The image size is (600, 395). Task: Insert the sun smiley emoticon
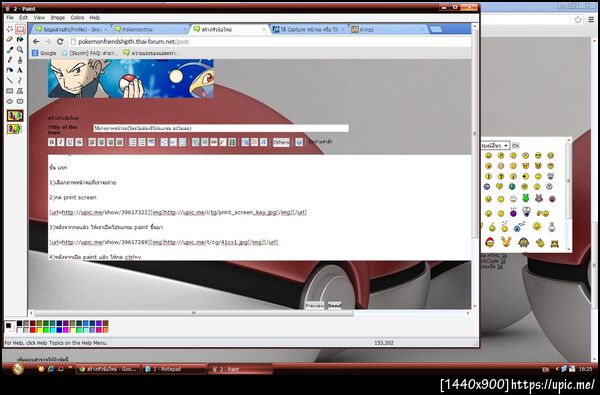[537, 226]
